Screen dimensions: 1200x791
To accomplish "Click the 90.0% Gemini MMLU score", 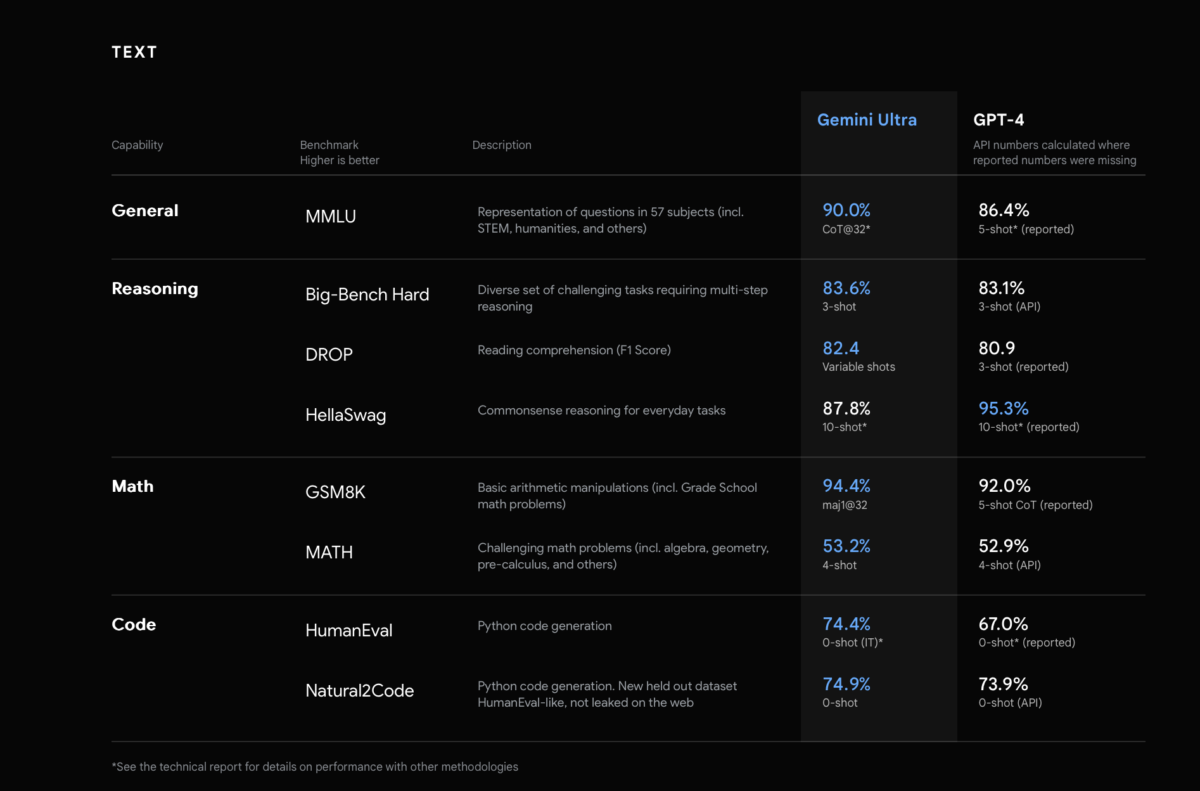I will [846, 210].
